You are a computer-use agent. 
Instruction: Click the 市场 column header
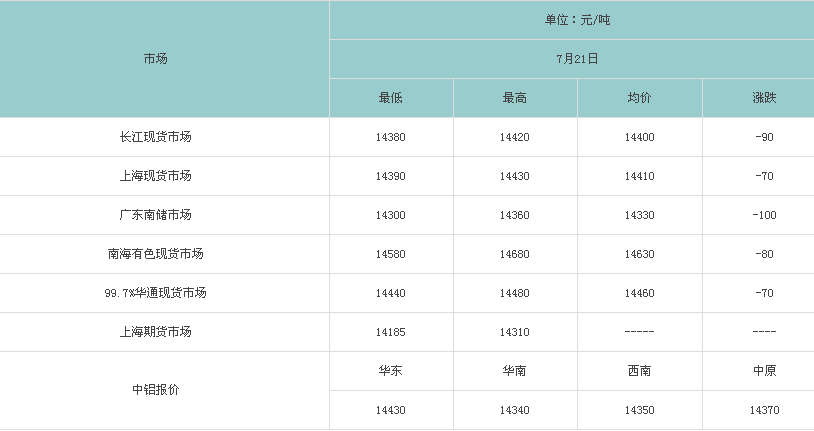click(x=156, y=59)
